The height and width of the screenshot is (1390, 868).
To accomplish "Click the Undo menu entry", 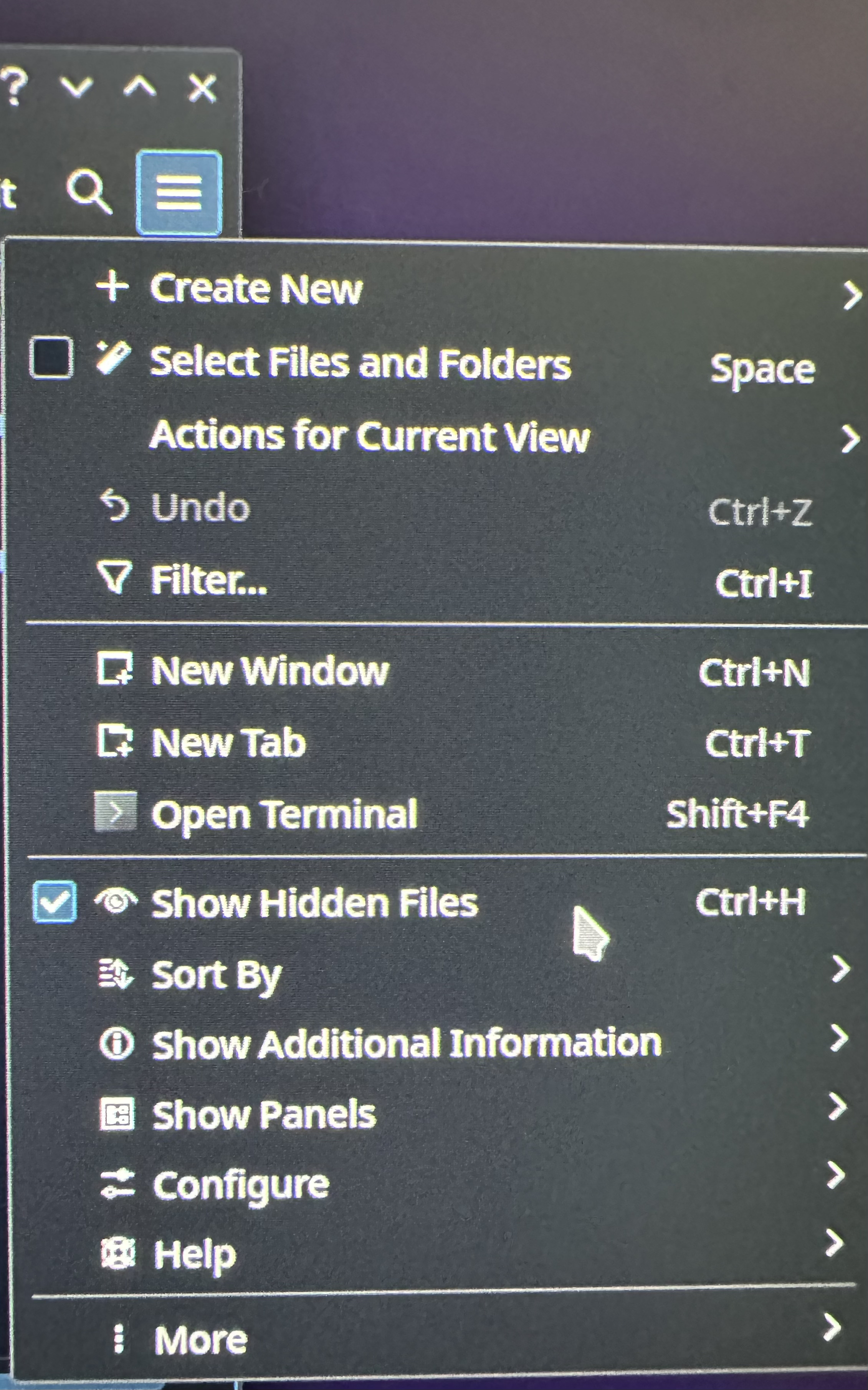I will 200,508.
